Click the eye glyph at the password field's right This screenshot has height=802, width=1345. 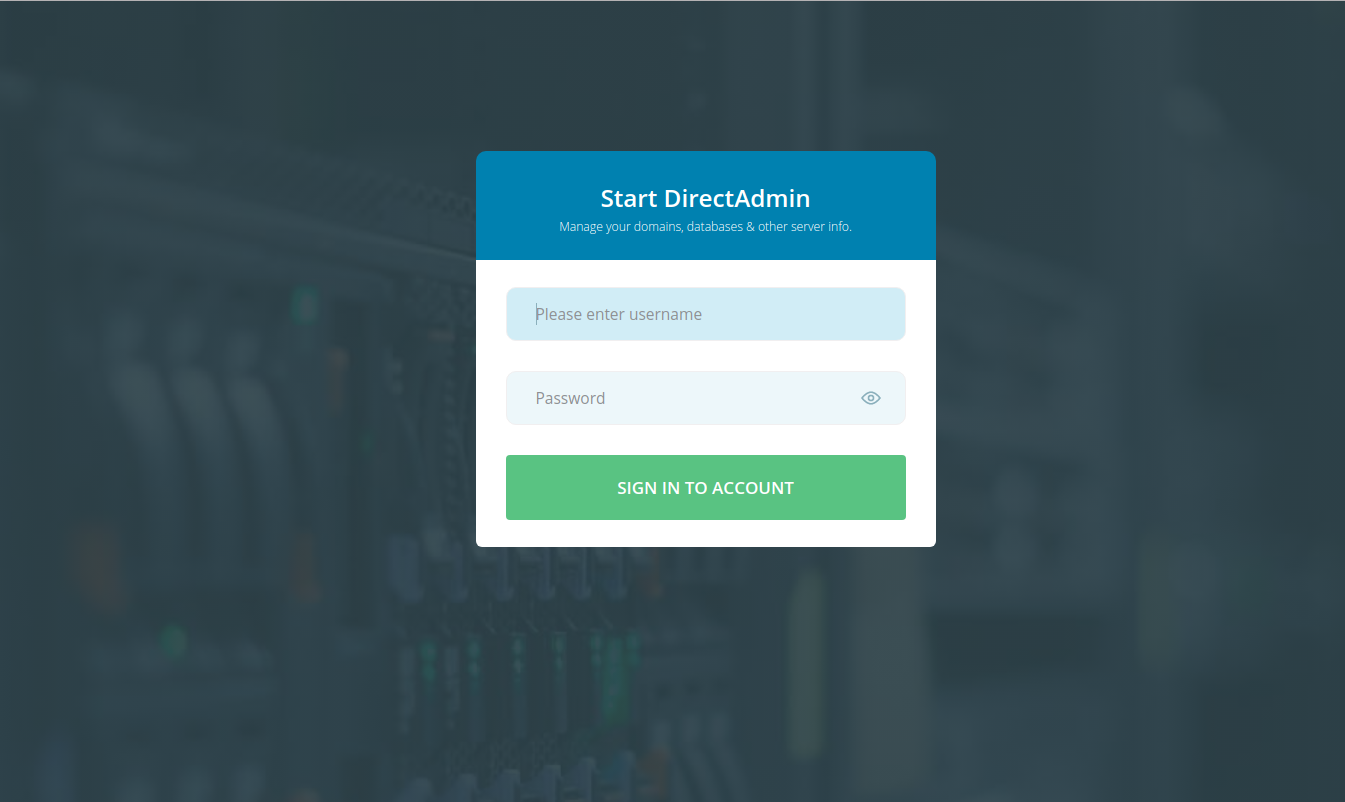(870, 397)
